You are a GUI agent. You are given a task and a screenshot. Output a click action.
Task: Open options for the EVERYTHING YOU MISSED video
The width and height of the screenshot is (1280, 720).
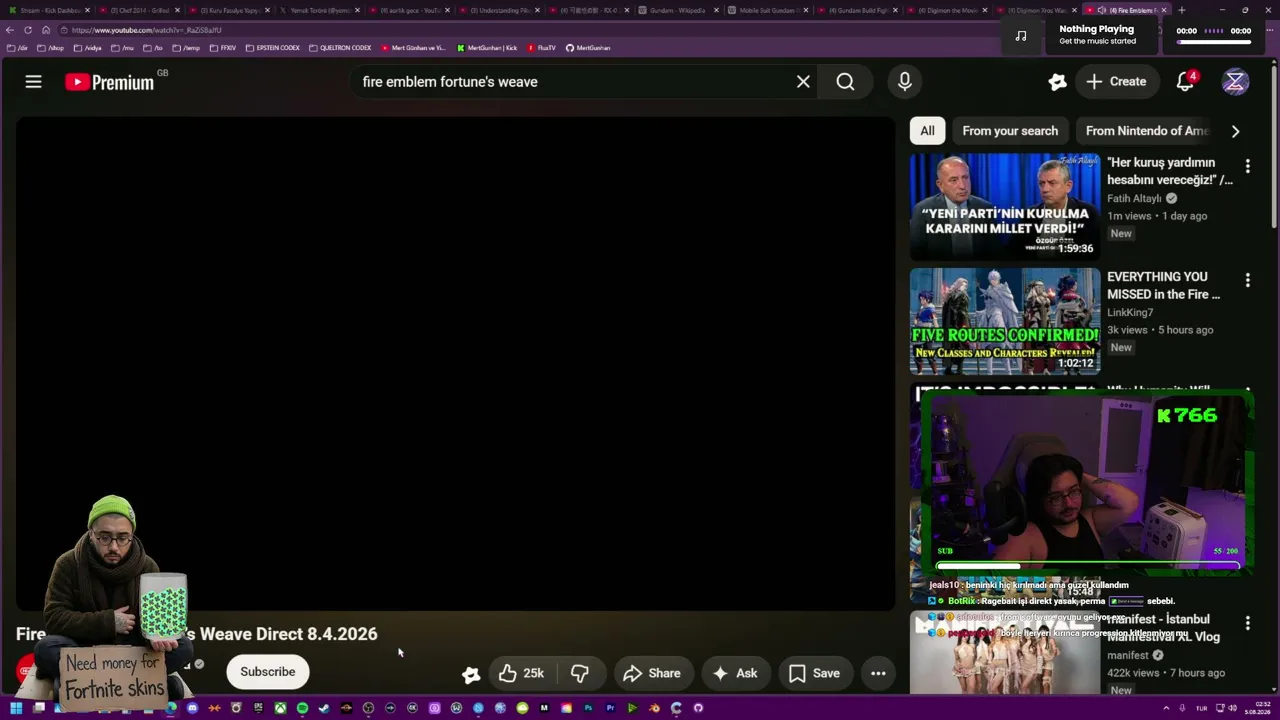(x=1247, y=280)
